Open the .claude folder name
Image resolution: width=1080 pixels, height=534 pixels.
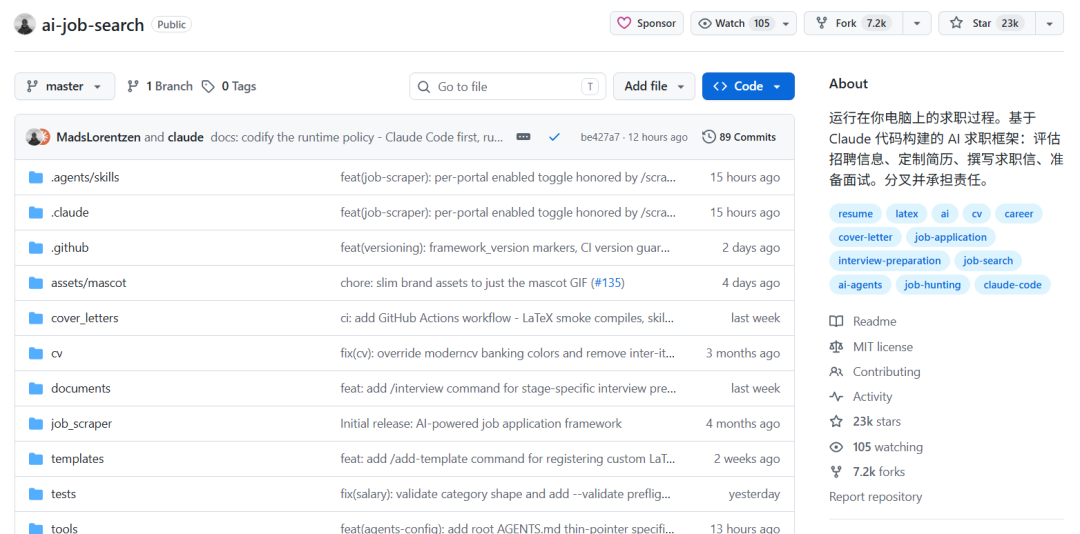tap(70, 213)
